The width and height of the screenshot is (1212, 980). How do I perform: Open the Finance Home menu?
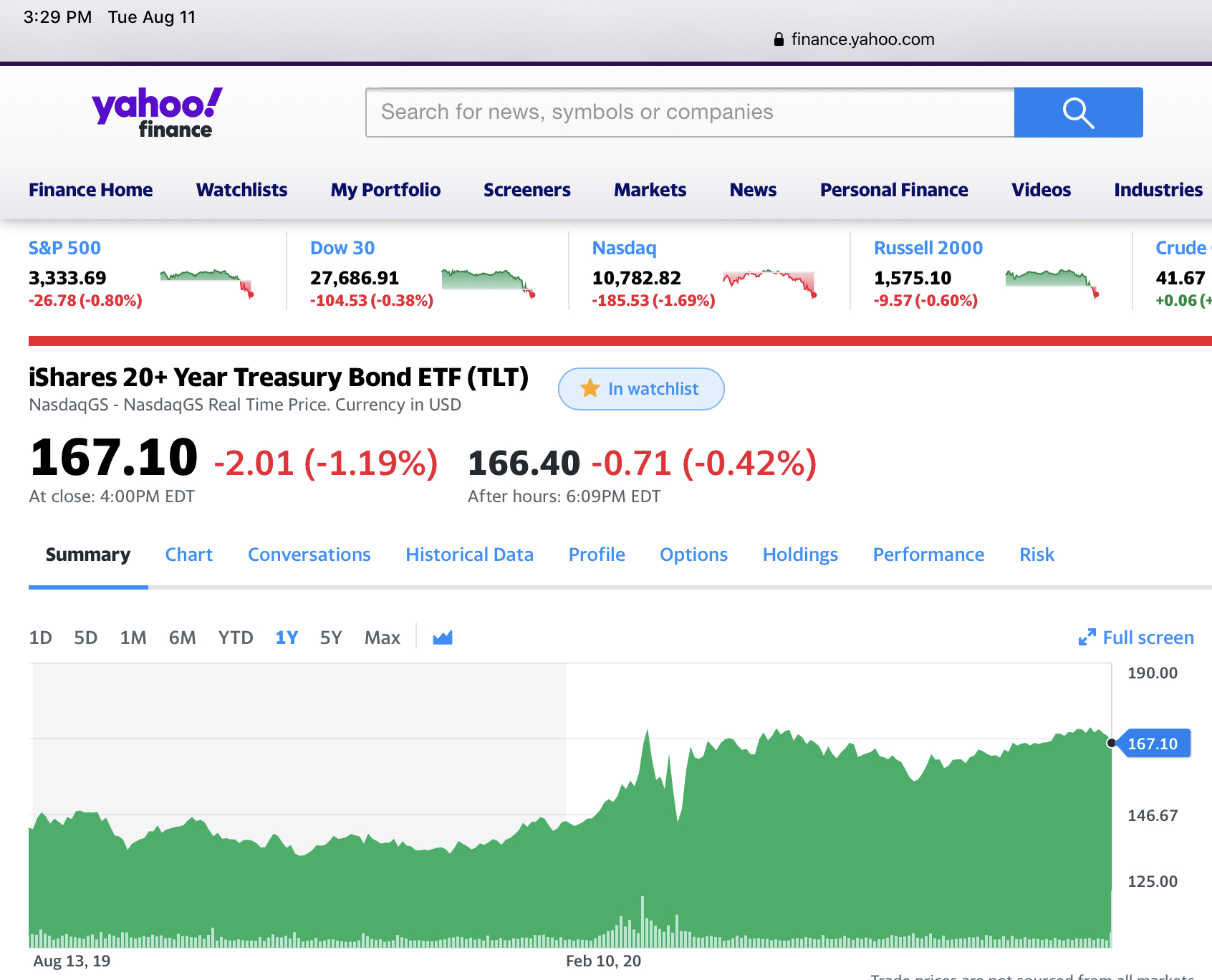[91, 190]
